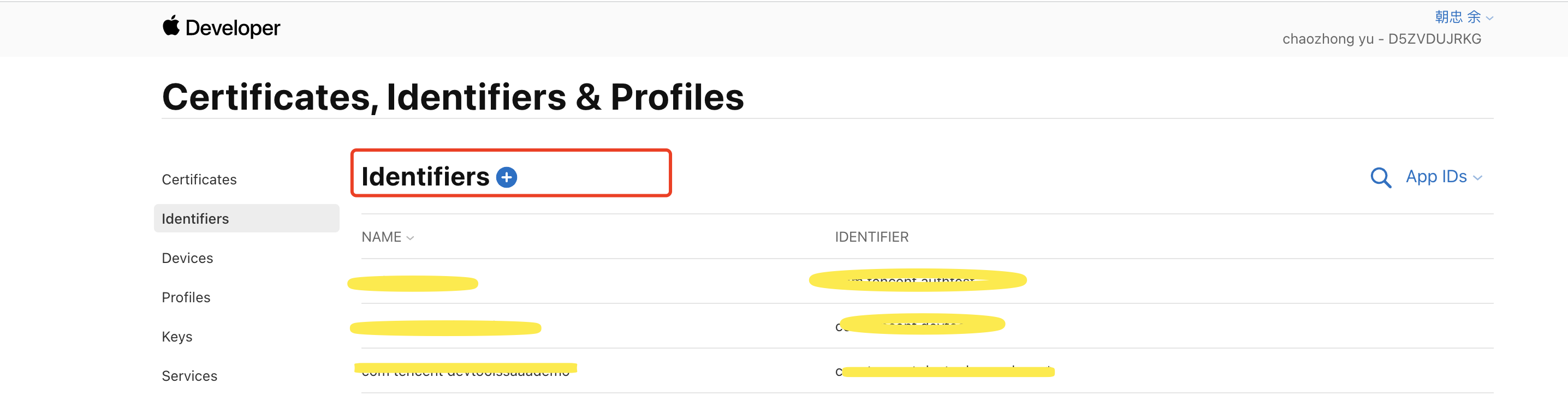Open the Keys section
1568x395 pixels.
[x=177, y=337]
